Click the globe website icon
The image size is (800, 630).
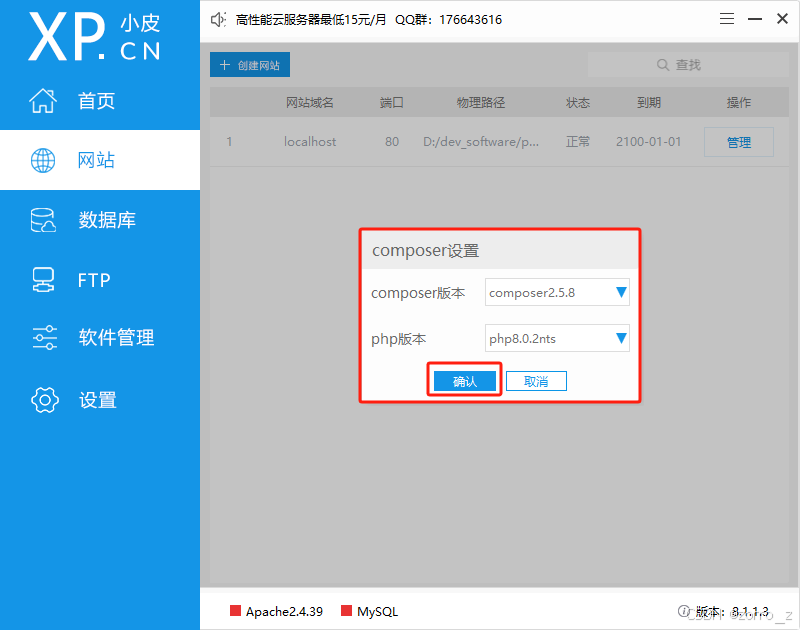point(43,161)
